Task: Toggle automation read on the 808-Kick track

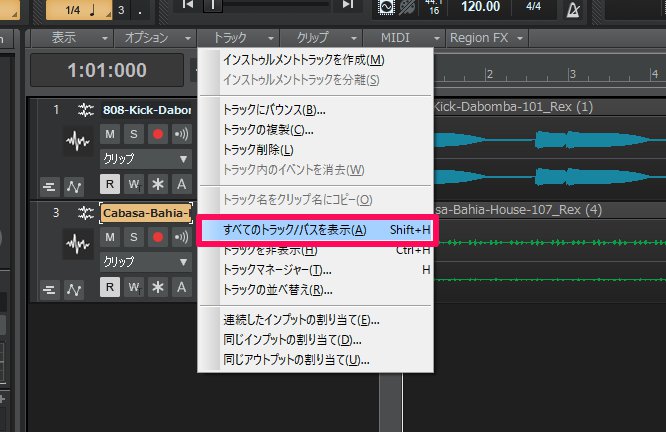Action: point(109,184)
